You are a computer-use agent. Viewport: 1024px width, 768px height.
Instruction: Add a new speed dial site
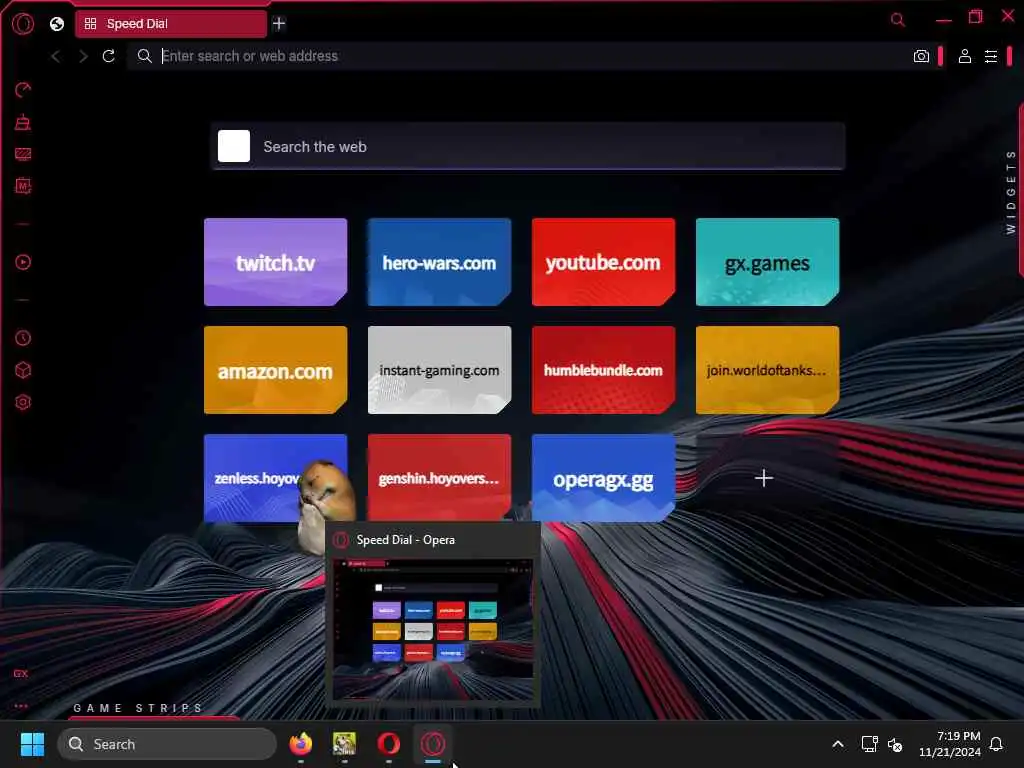point(764,478)
